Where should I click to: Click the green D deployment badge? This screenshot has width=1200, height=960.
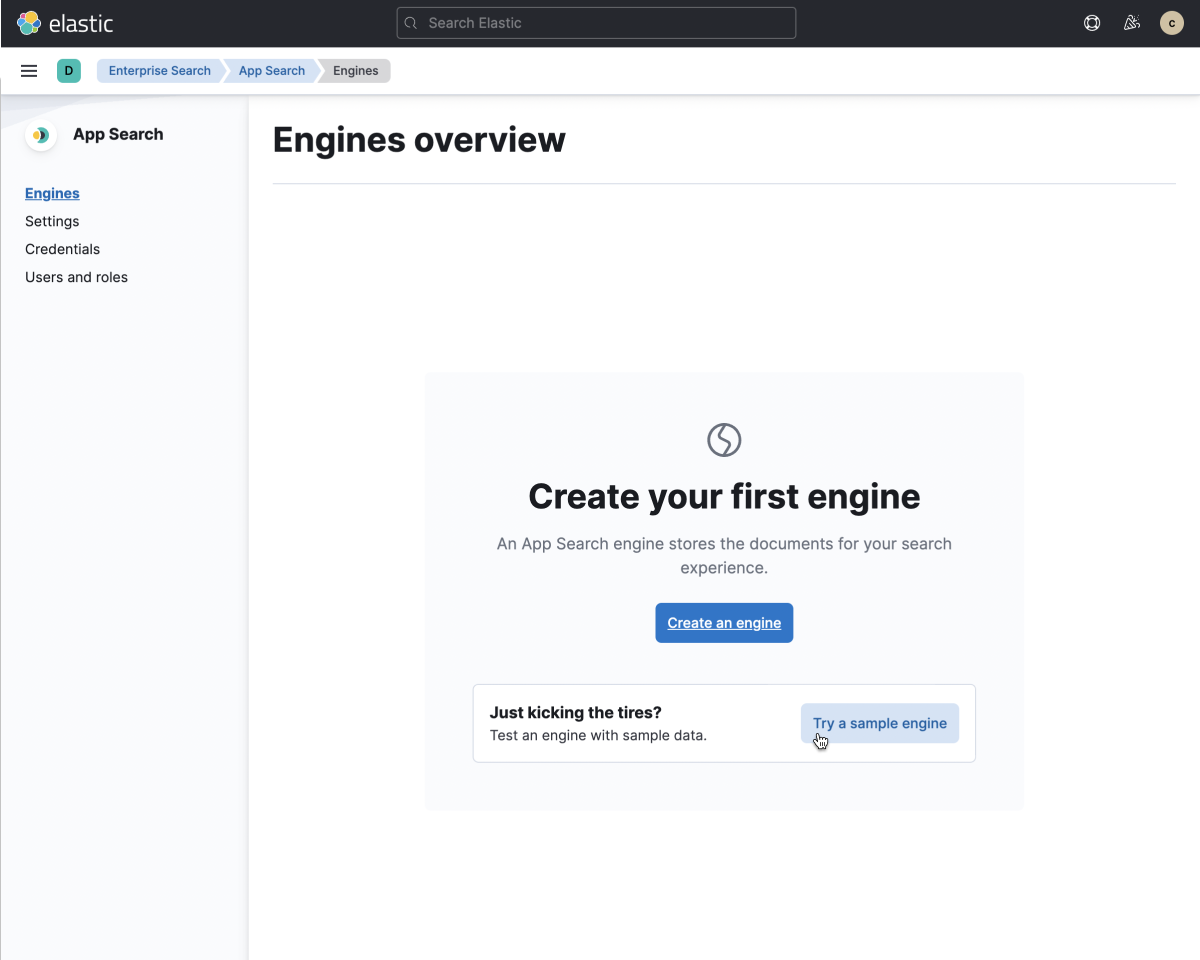tap(69, 71)
